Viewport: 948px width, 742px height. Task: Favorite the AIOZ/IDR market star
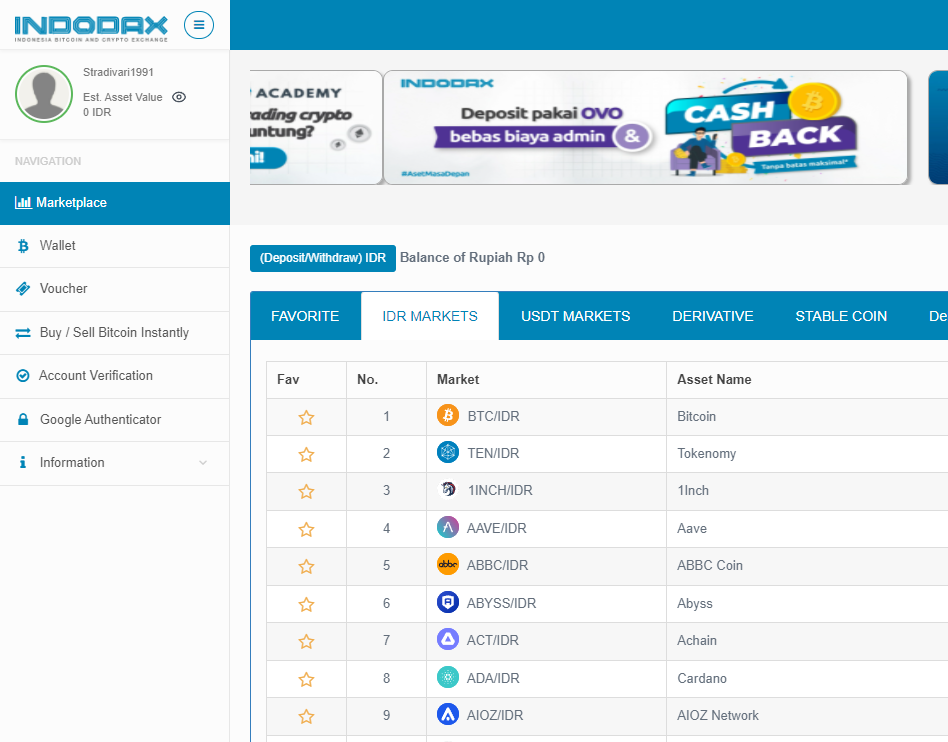[307, 717]
